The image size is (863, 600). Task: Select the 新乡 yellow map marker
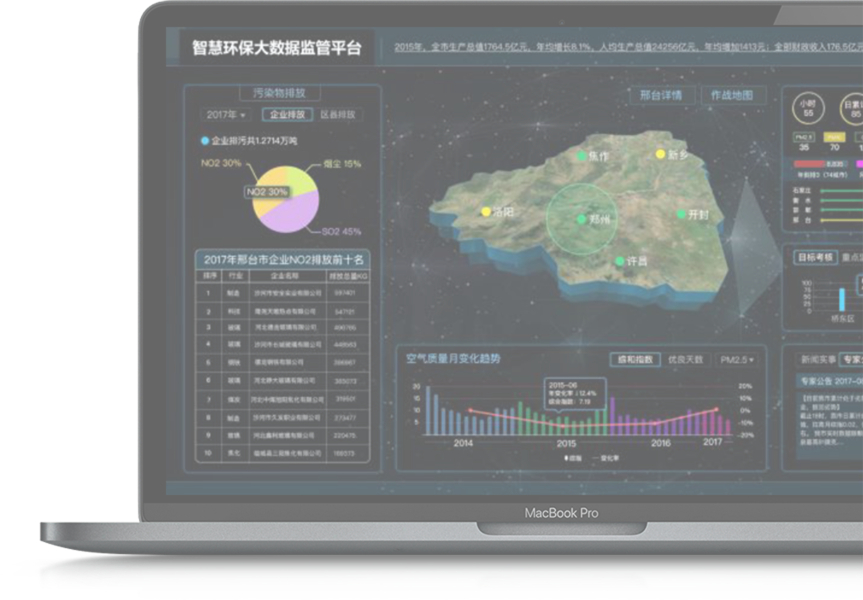(660, 154)
